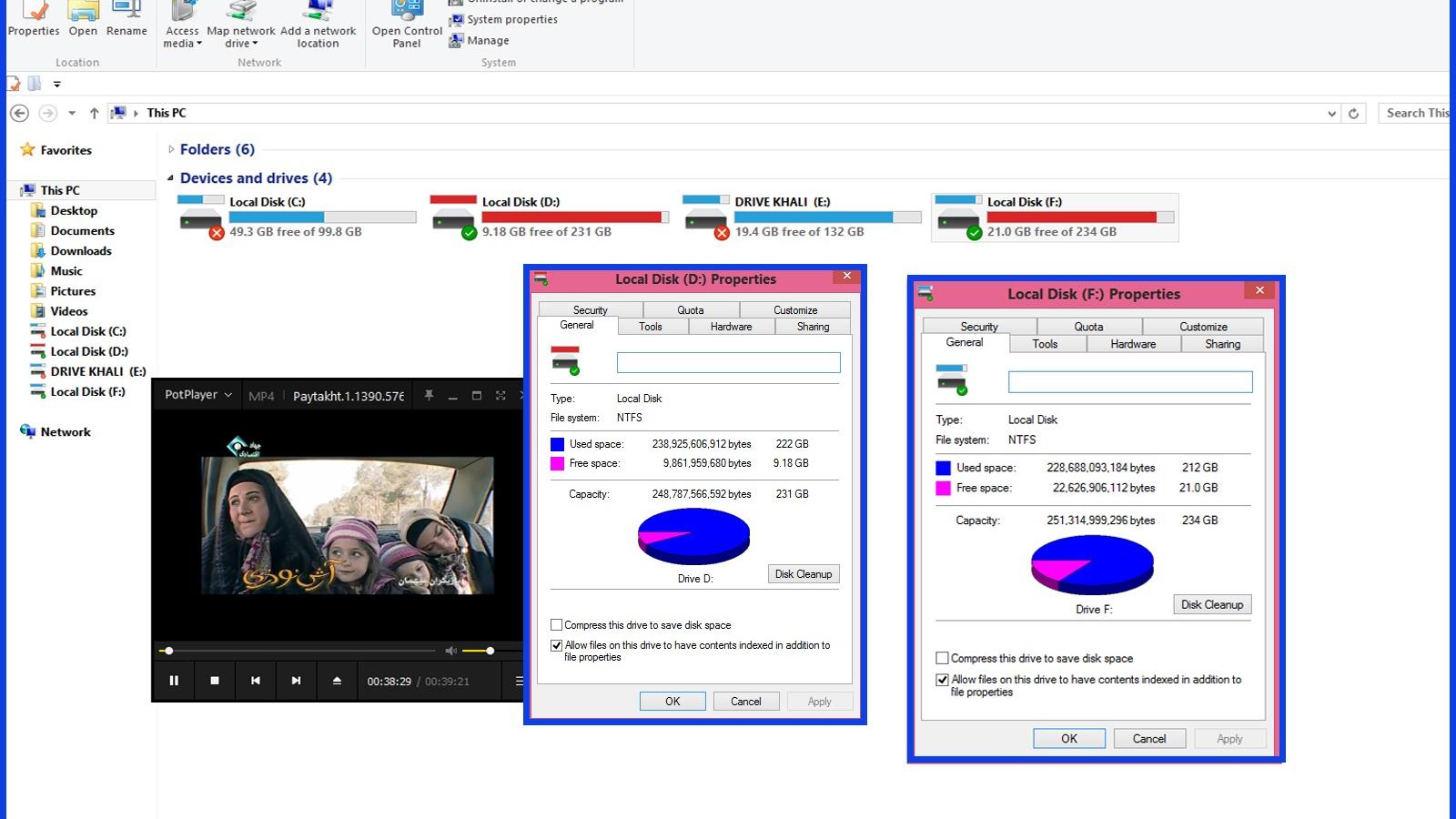Pause playback in PotPlayer
Screen dimensions: 1456x819
pos(174,681)
